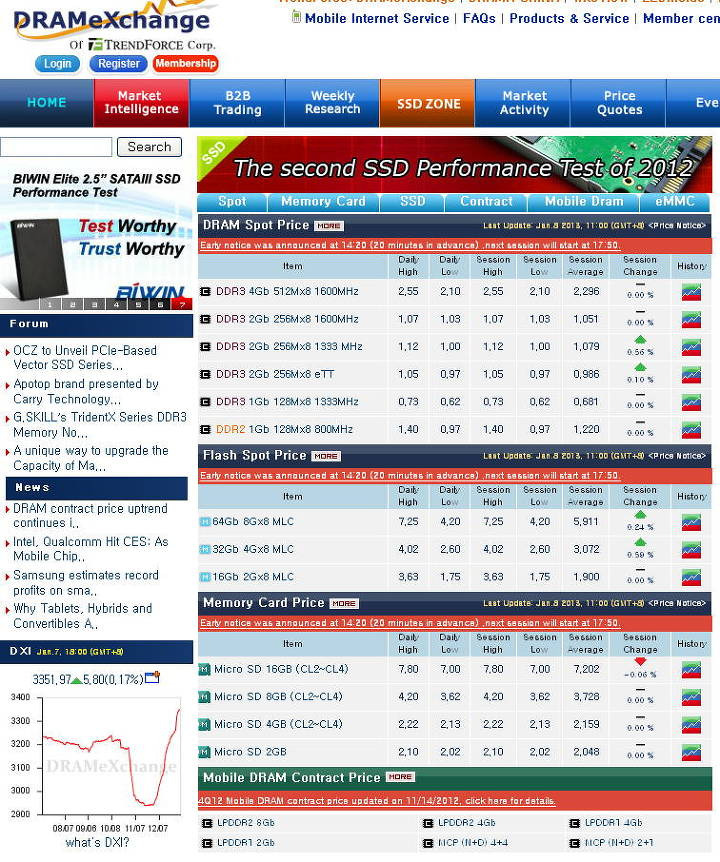
Task: Click MORE next to Flash Spot Price
Action: pos(326,456)
